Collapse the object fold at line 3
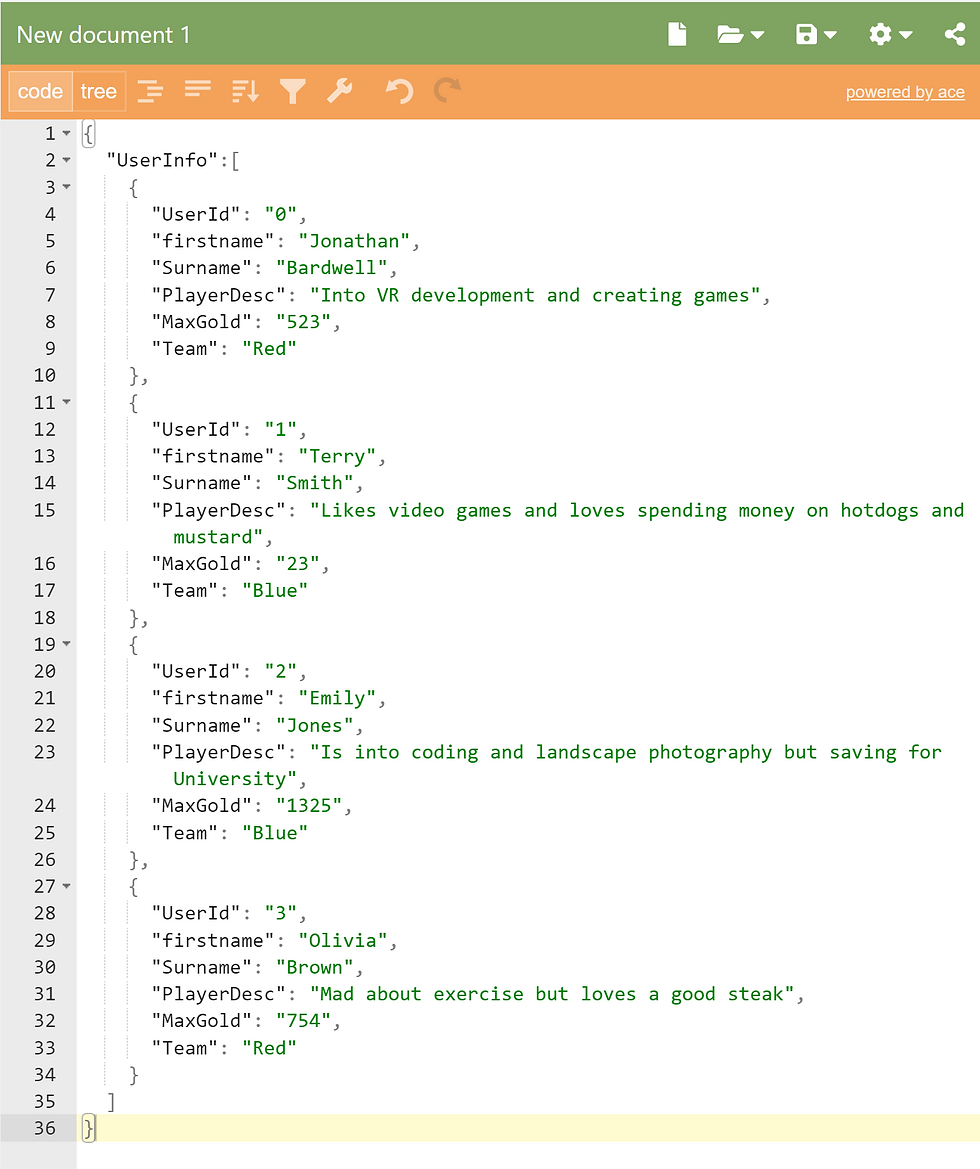Screen dimensions: 980x1169 [66, 187]
